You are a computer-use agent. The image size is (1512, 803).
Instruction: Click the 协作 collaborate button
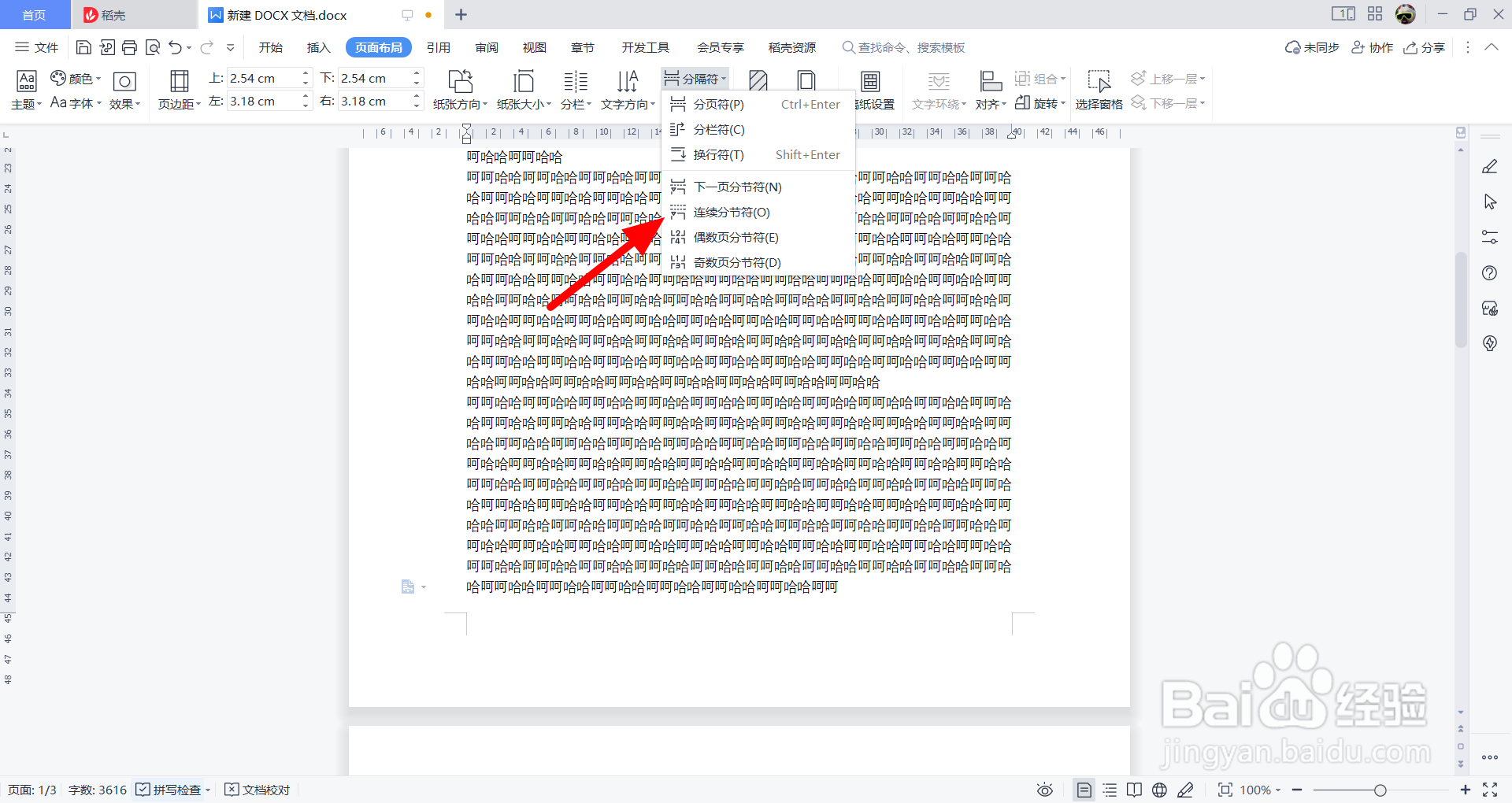point(1373,48)
